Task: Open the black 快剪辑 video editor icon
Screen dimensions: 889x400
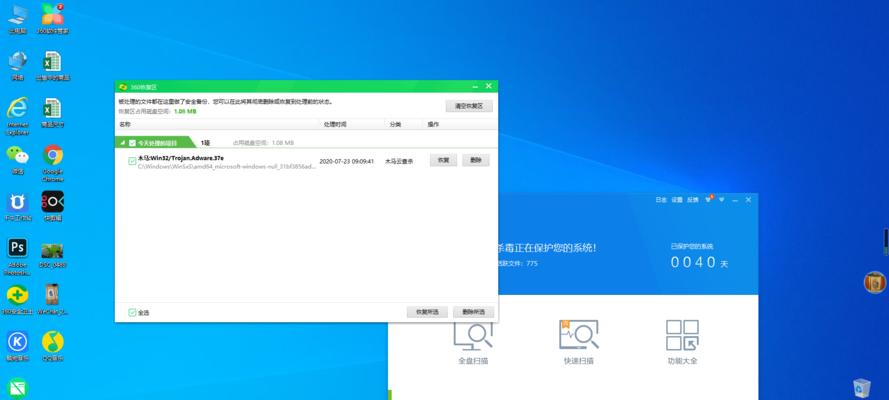Action: pos(53,206)
